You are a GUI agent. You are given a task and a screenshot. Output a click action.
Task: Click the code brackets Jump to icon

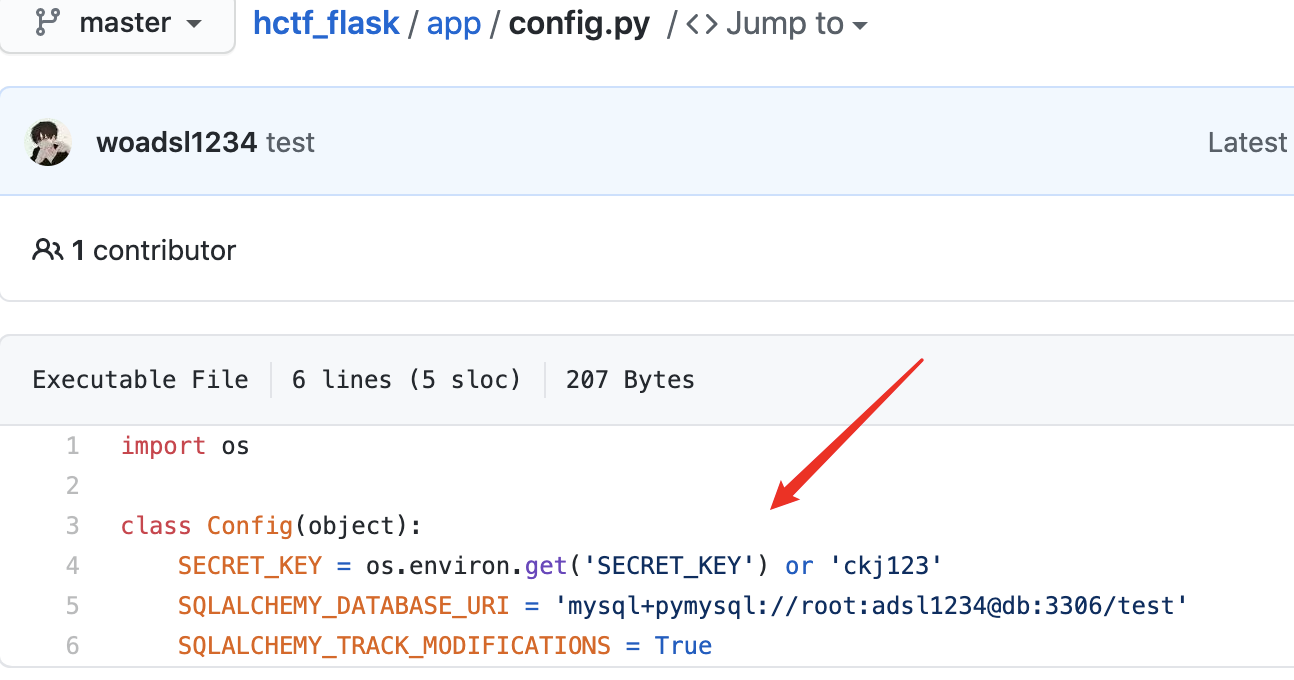(x=702, y=24)
